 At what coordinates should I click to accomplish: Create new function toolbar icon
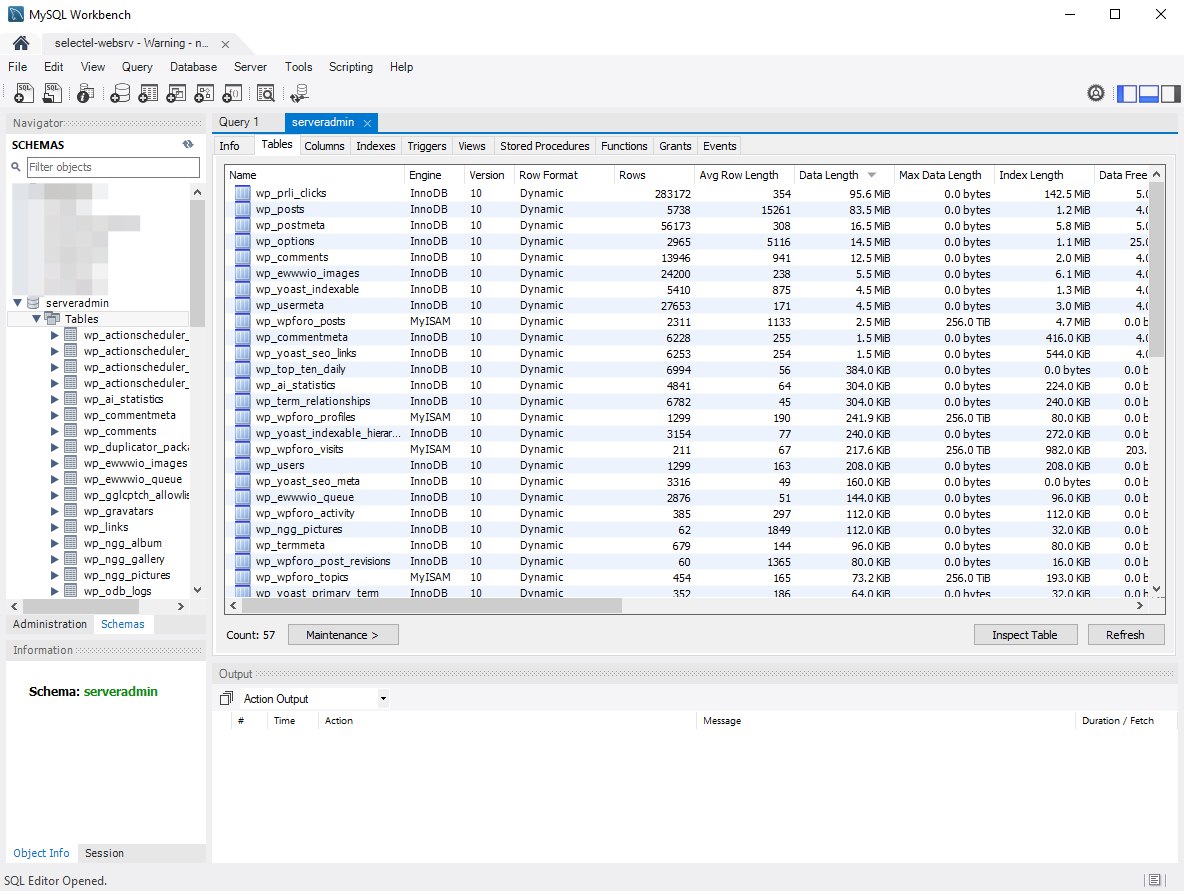pyautogui.click(x=232, y=94)
